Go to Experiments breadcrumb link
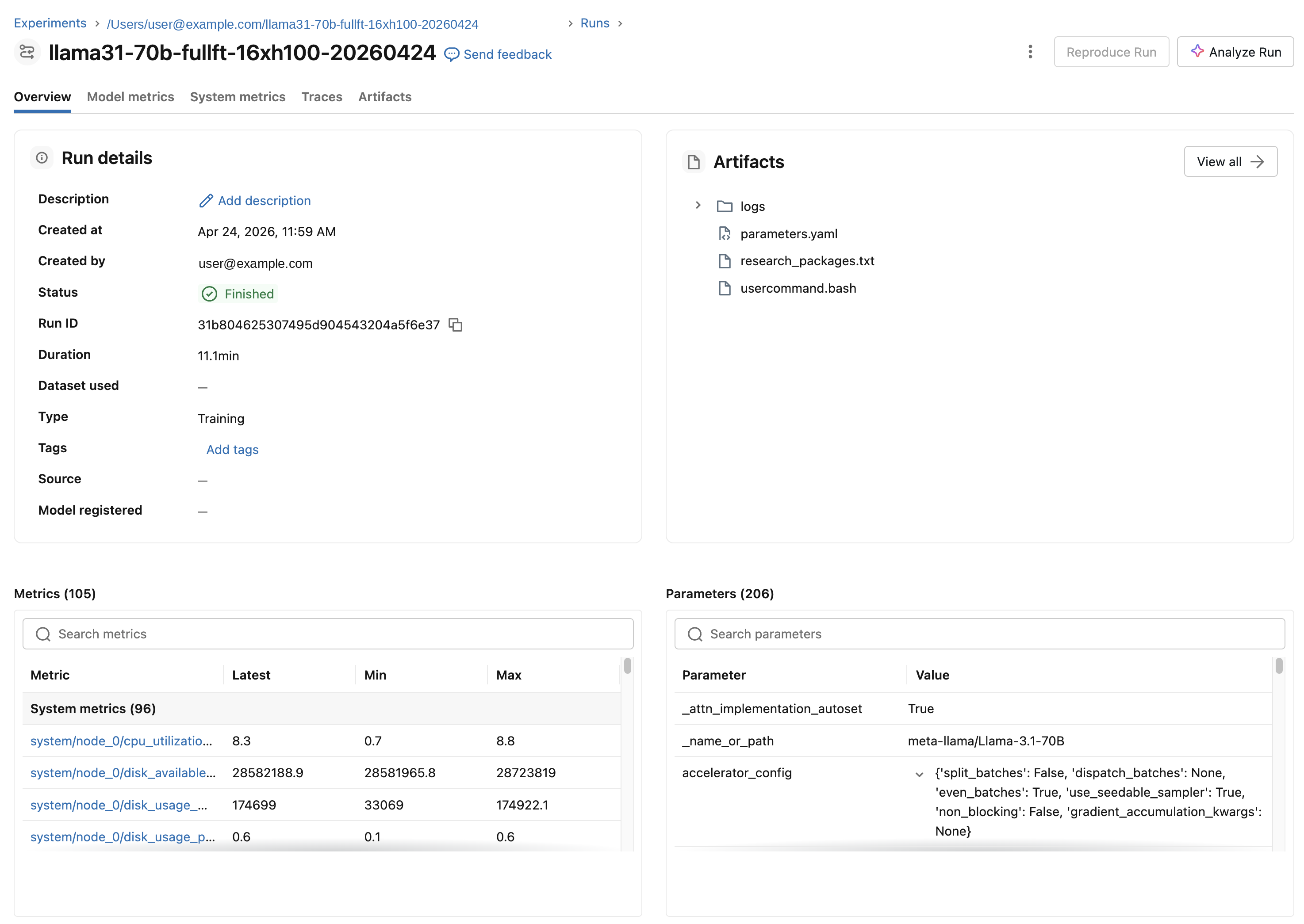The image size is (1304, 924). pos(50,23)
